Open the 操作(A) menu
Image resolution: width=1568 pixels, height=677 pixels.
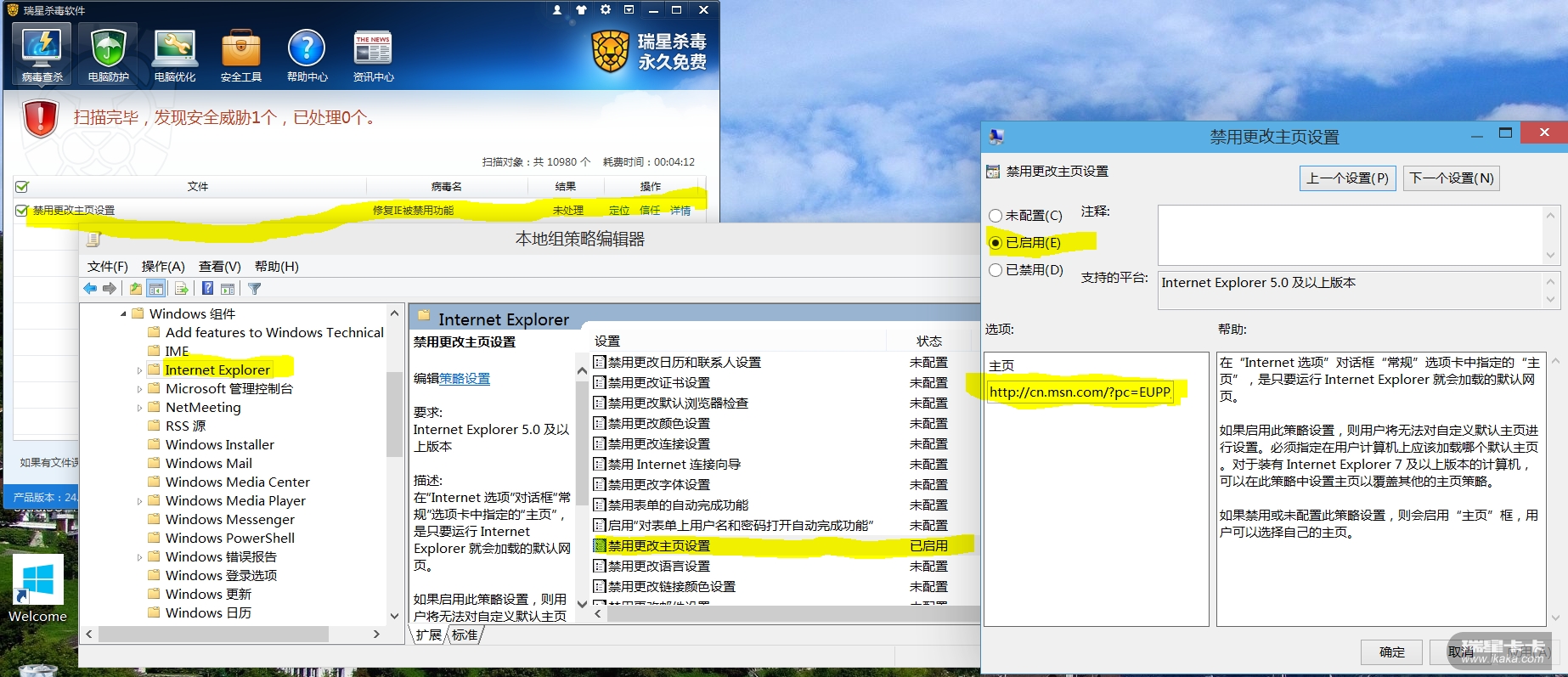163,267
